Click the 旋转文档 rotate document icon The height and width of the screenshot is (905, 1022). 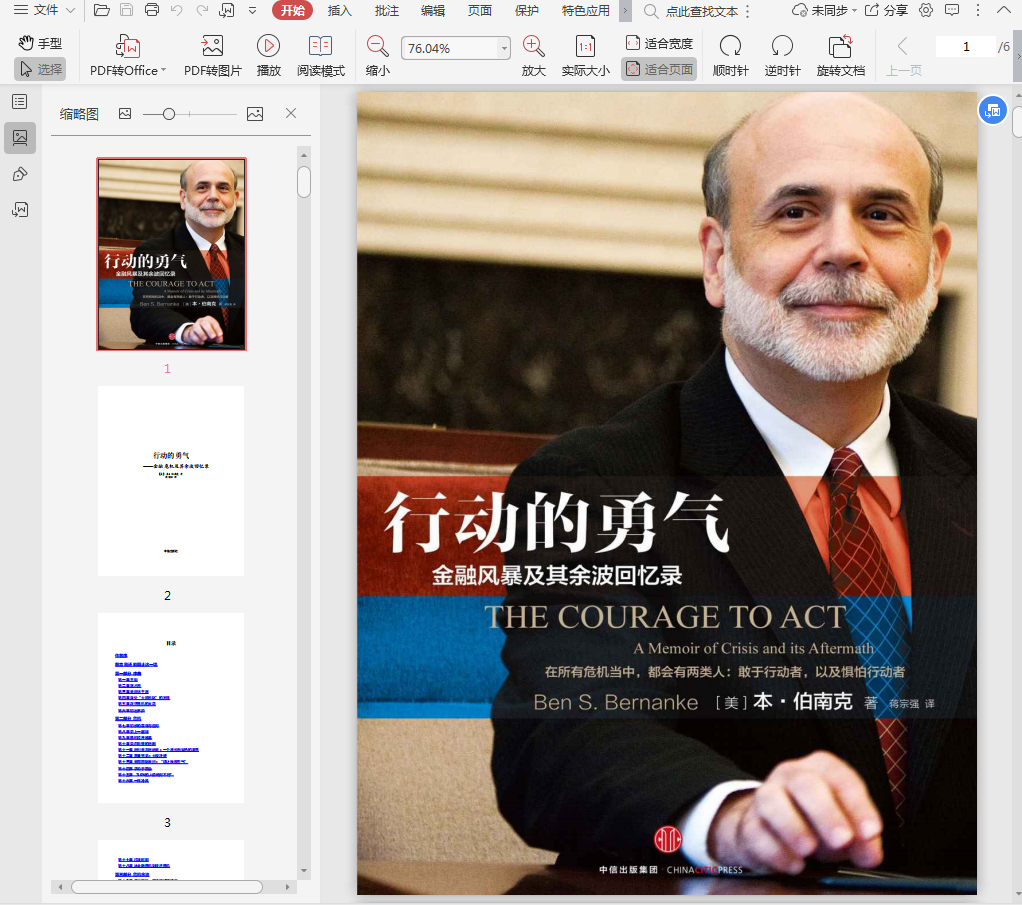pos(840,47)
